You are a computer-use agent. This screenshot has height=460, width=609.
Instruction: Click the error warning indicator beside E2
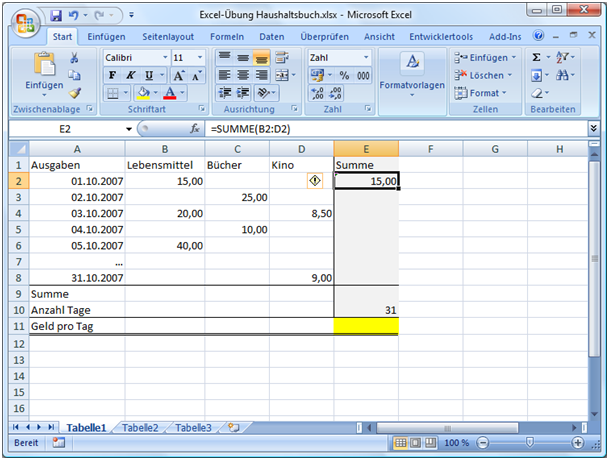(315, 181)
